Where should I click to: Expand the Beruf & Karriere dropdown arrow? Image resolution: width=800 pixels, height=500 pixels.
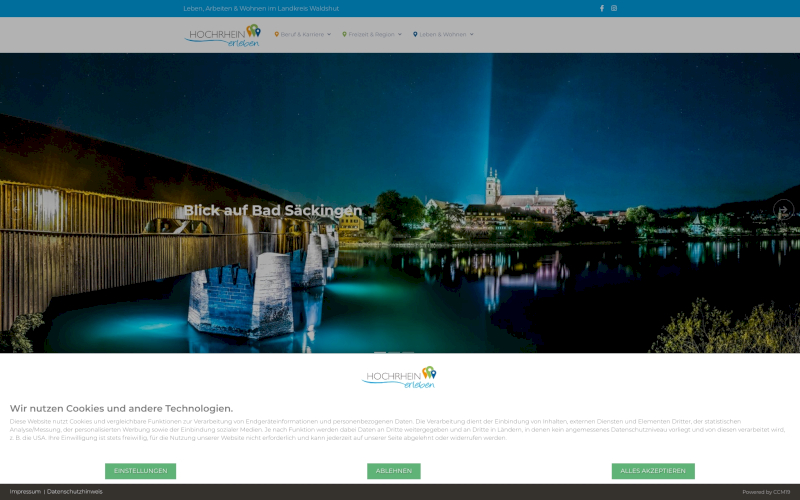point(329,34)
